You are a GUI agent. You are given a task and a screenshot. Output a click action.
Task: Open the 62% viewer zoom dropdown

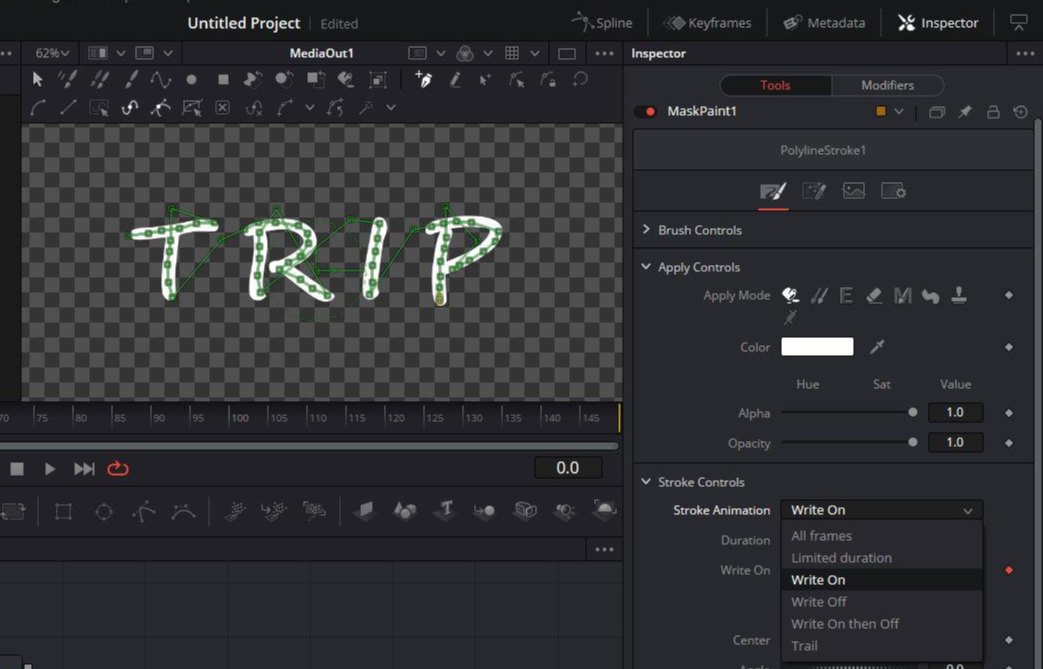click(x=52, y=53)
